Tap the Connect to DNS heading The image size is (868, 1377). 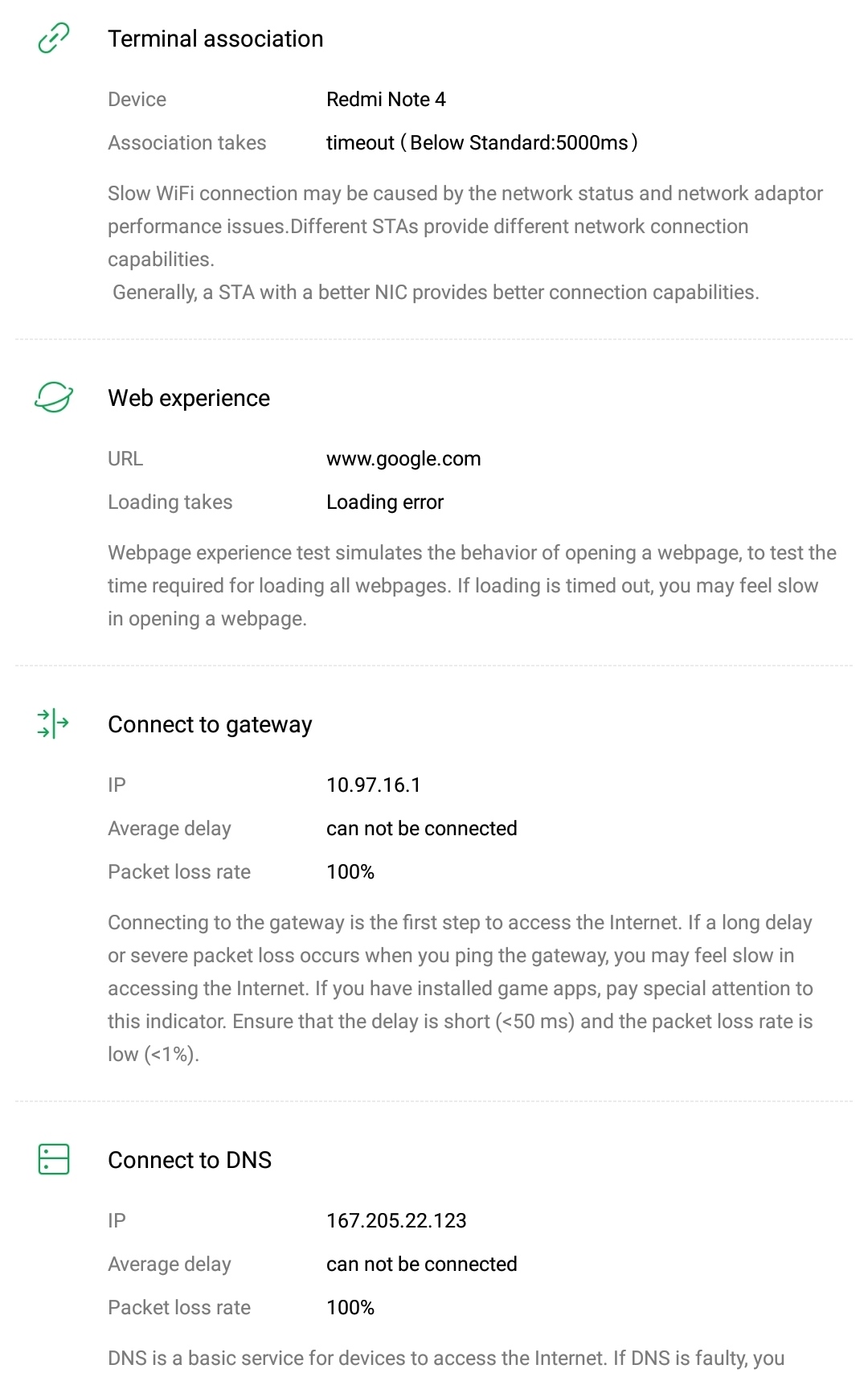[190, 1160]
